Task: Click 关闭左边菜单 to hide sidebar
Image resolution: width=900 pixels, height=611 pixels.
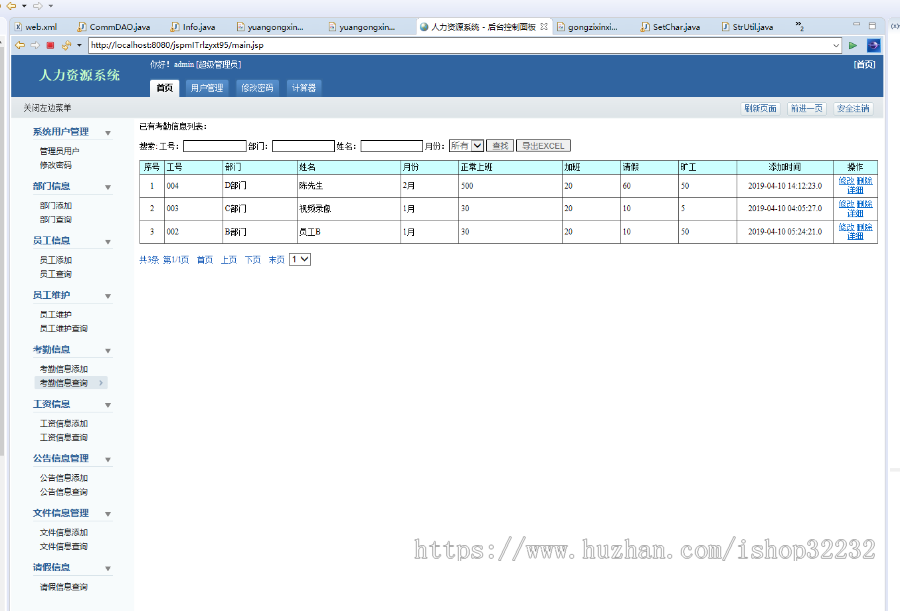Action: click(x=47, y=108)
